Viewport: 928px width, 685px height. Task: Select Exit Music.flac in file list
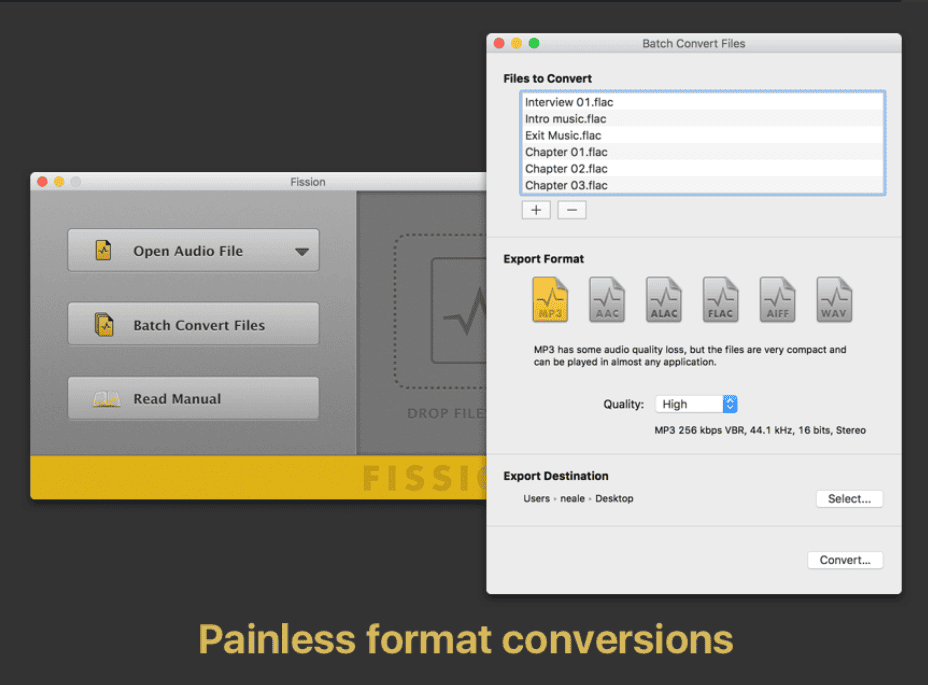[x=703, y=135]
